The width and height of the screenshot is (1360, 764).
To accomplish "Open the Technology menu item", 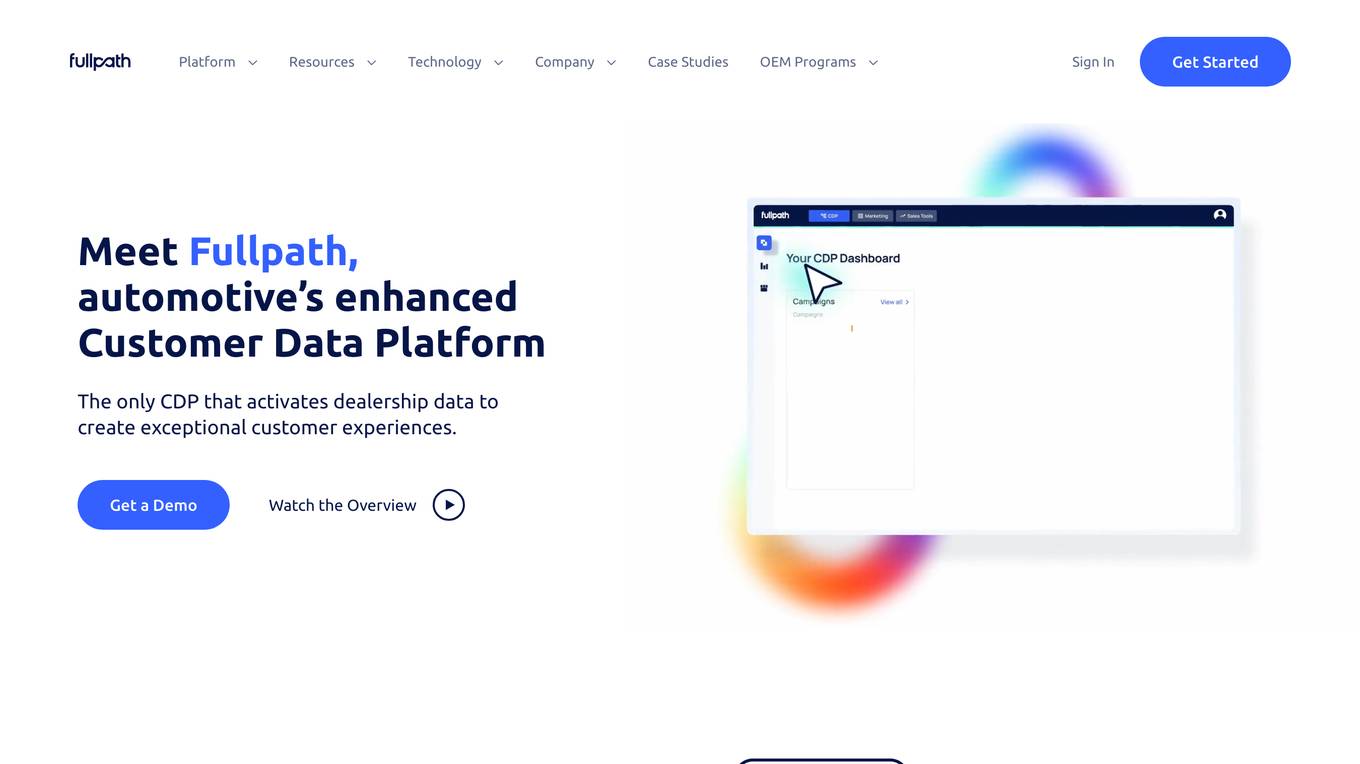I will click(x=444, y=62).
